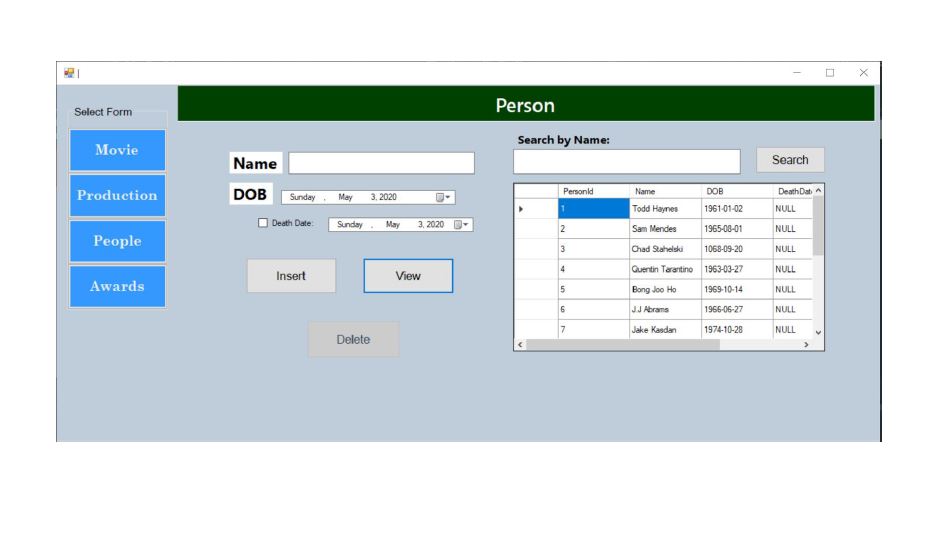This screenshot has width=939, height=540.
Task: Select the Chad Stahelski name cell
Action: point(665,249)
